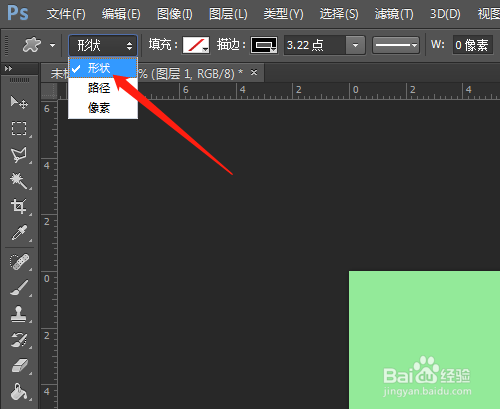Open the 编辑(E) menu
500x409 pixels.
[x=121, y=14]
